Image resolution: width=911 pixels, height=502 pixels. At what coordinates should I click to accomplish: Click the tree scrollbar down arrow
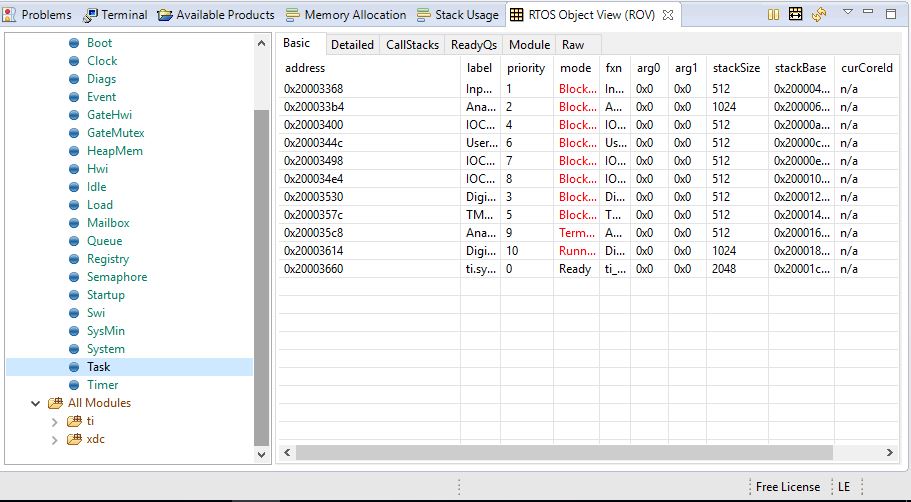261,454
